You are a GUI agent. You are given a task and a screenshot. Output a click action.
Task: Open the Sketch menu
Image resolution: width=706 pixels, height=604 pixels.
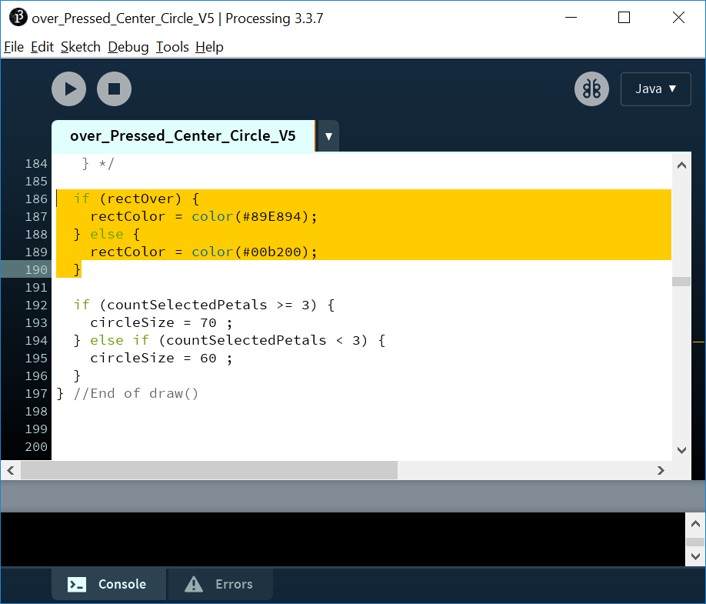tap(81, 47)
